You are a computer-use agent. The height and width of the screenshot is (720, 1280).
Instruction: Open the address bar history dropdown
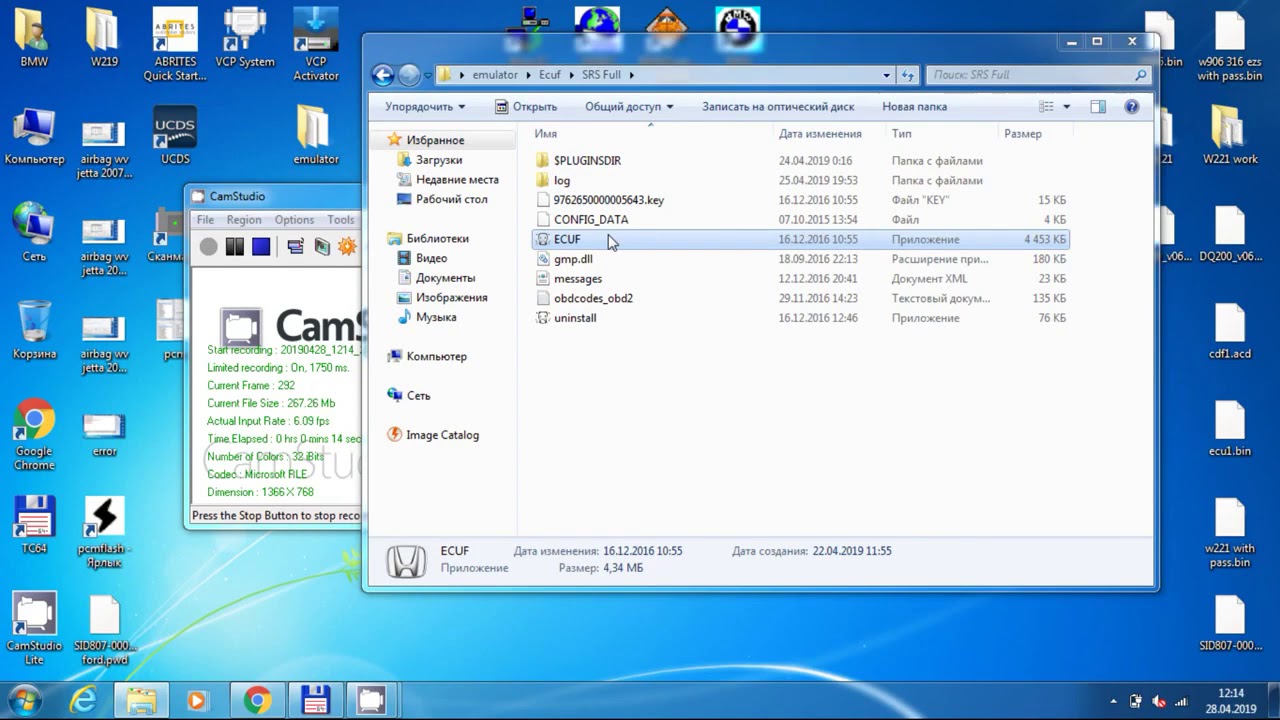pos(886,75)
